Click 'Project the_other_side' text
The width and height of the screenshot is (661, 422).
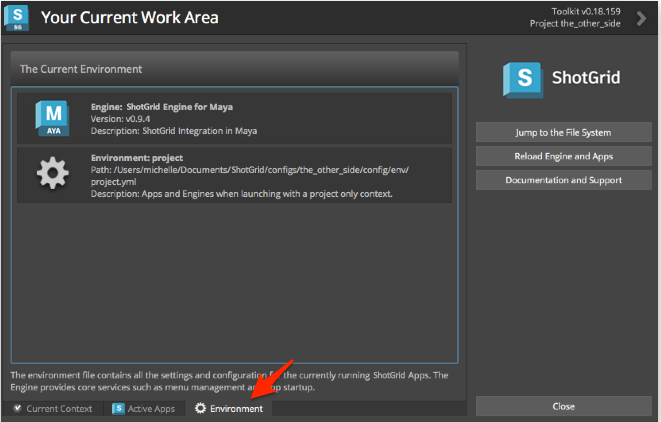(x=575, y=24)
